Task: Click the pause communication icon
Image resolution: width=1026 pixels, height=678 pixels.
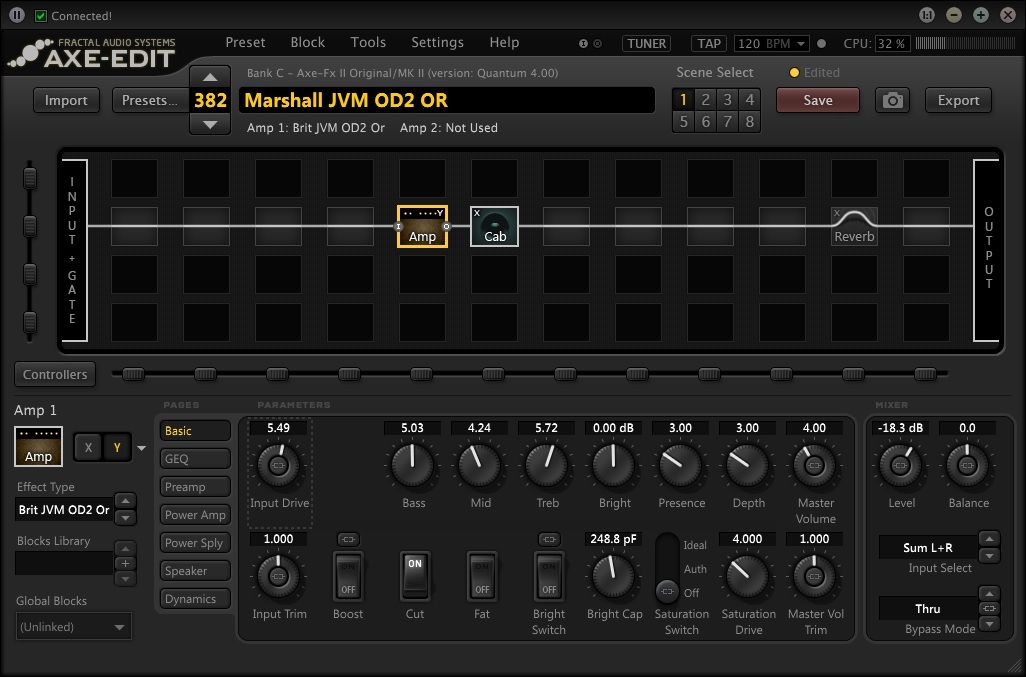Action: click(x=17, y=15)
